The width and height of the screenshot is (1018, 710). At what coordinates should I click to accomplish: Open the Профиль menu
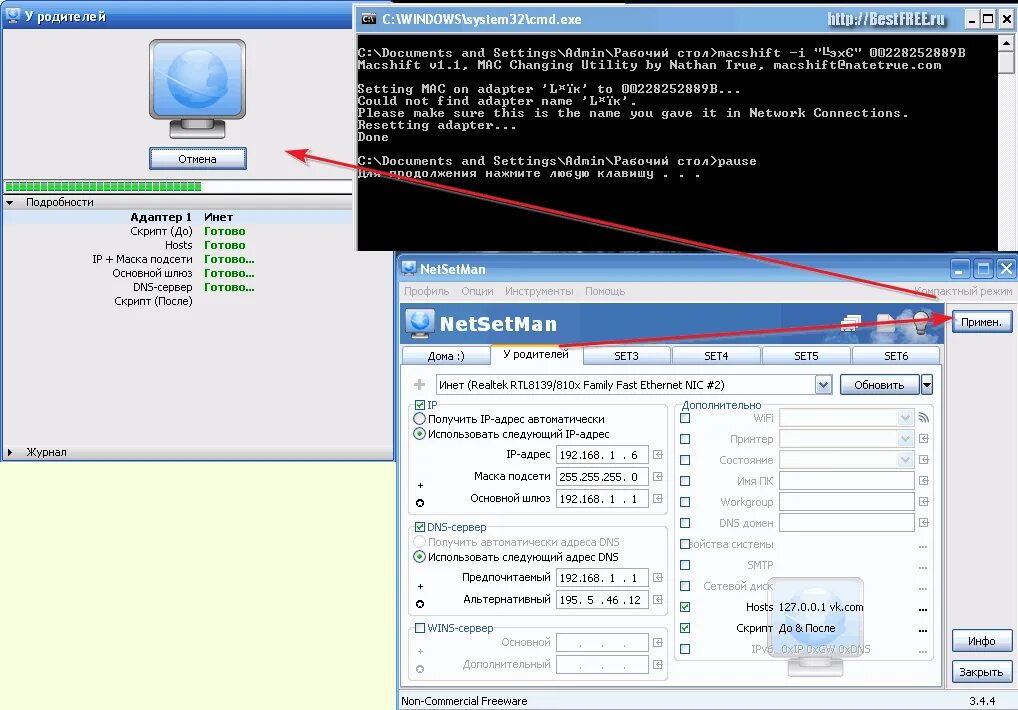[427, 291]
